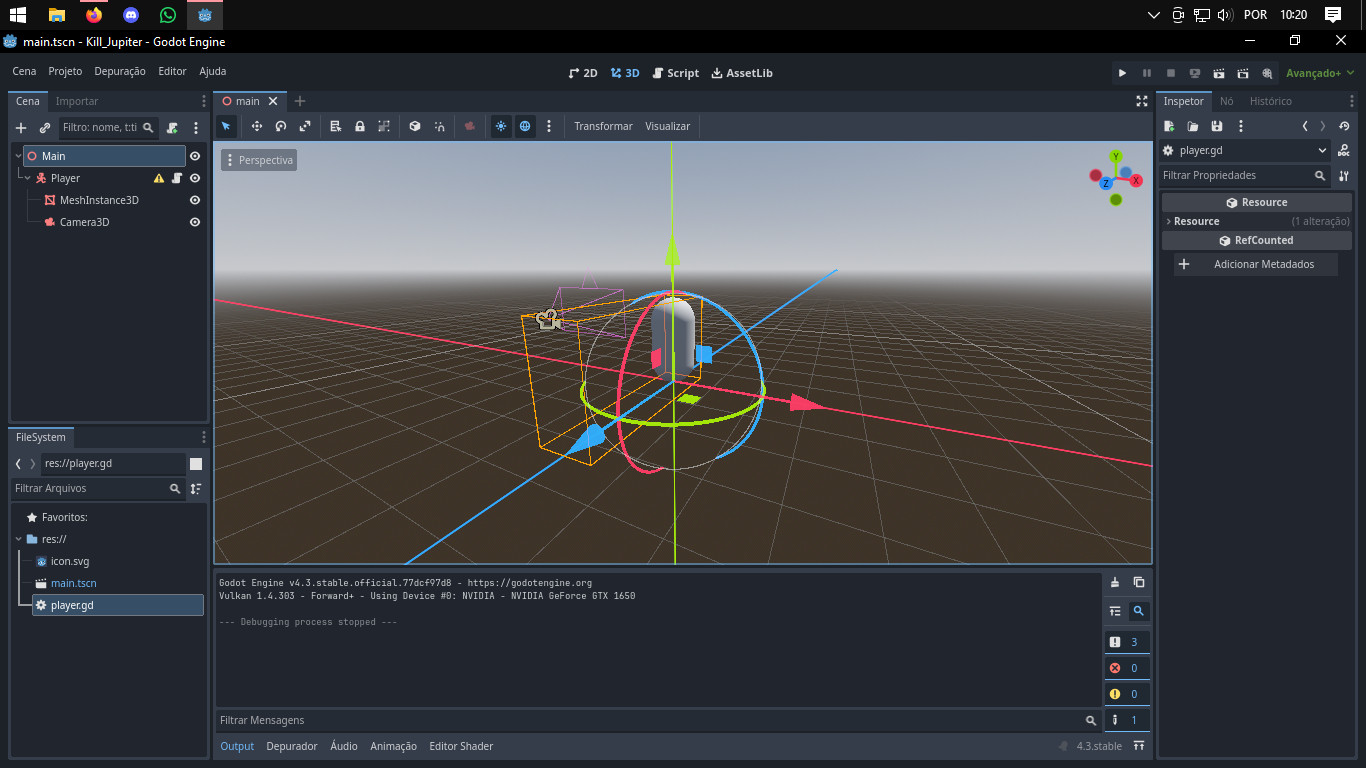Open the player.gd resource dropdown
Viewport: 1366px width, 768px height.
[x=1245, y=151]
